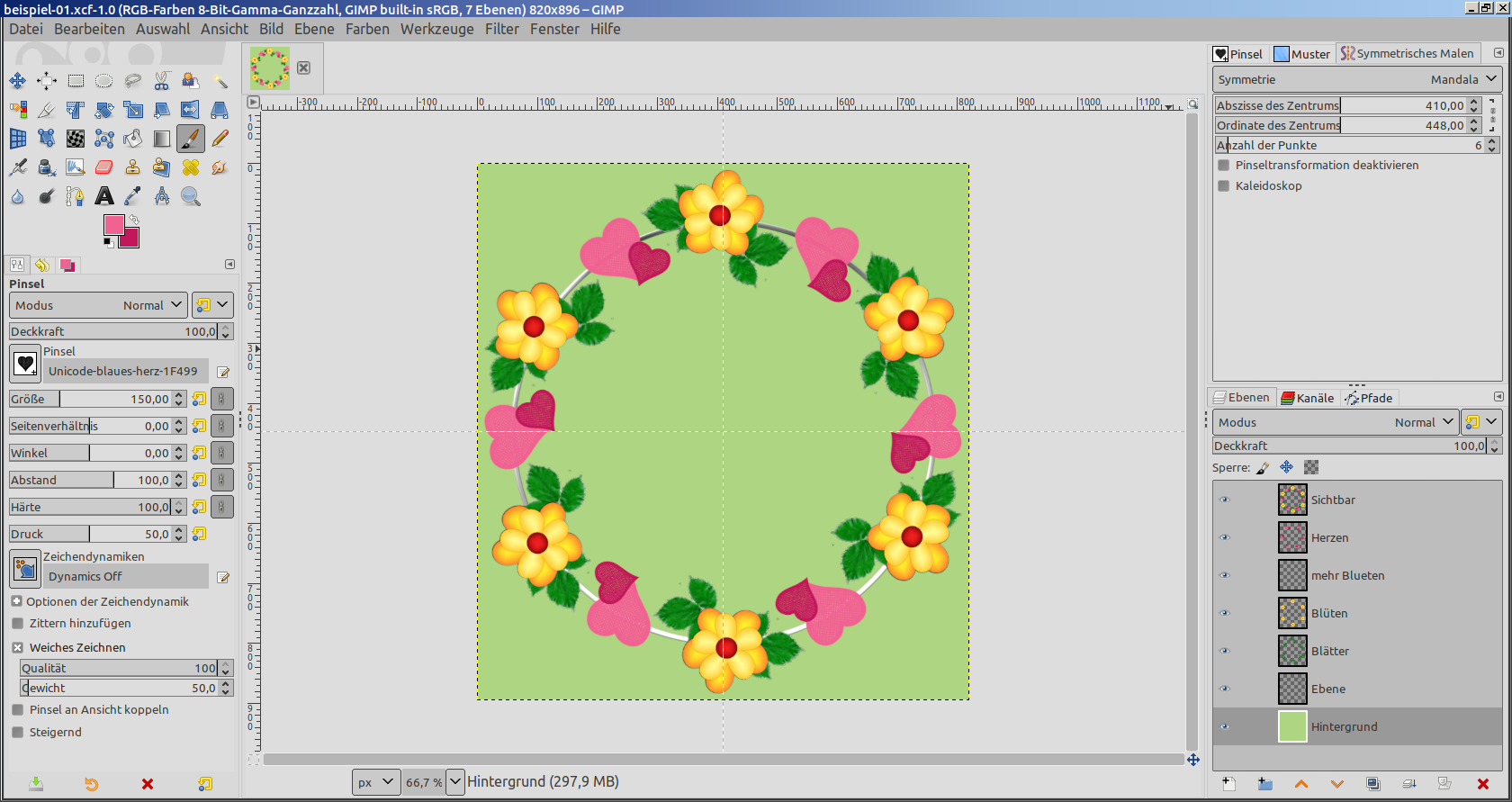Select the Bucket Fill tool
The image size is (1512, 802).
[133, 139]
